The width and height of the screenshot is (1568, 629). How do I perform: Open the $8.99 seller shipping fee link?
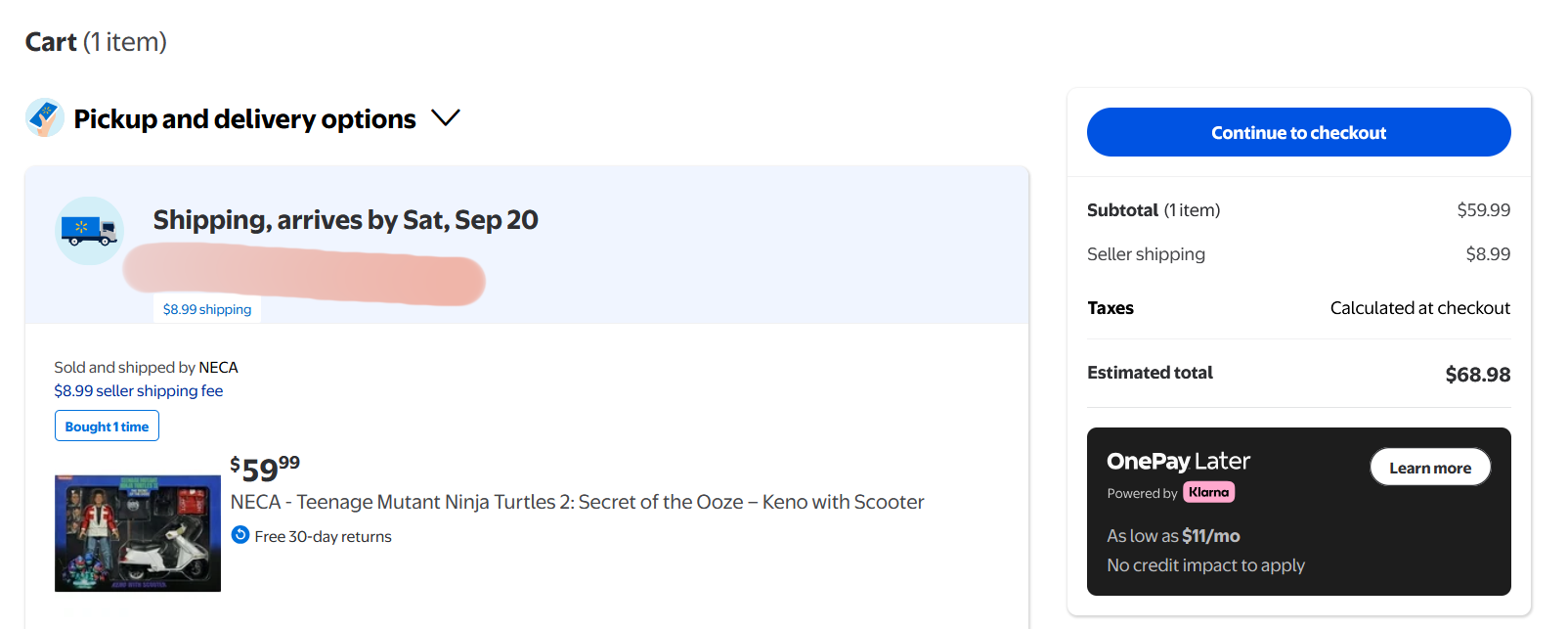[139, 390]
